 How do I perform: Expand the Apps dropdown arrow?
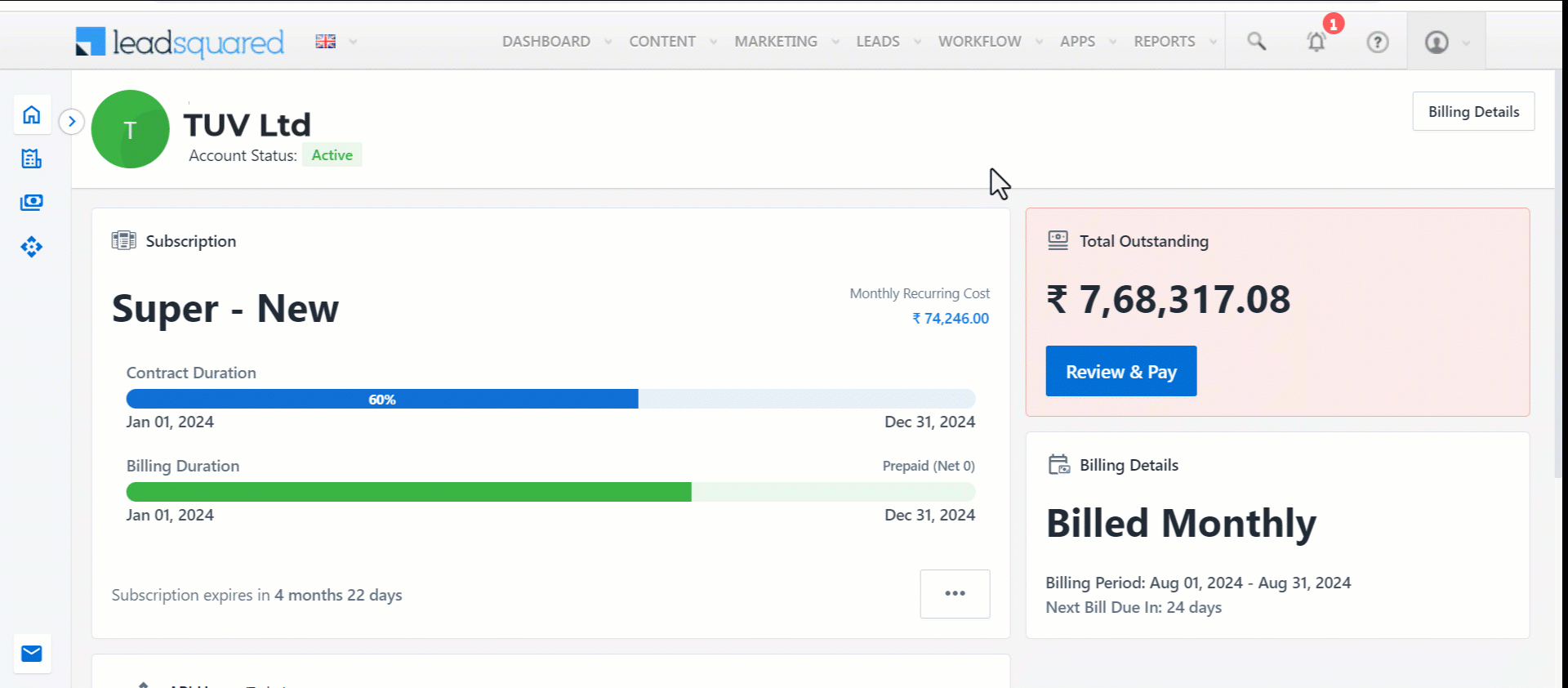click(1111, 42)
